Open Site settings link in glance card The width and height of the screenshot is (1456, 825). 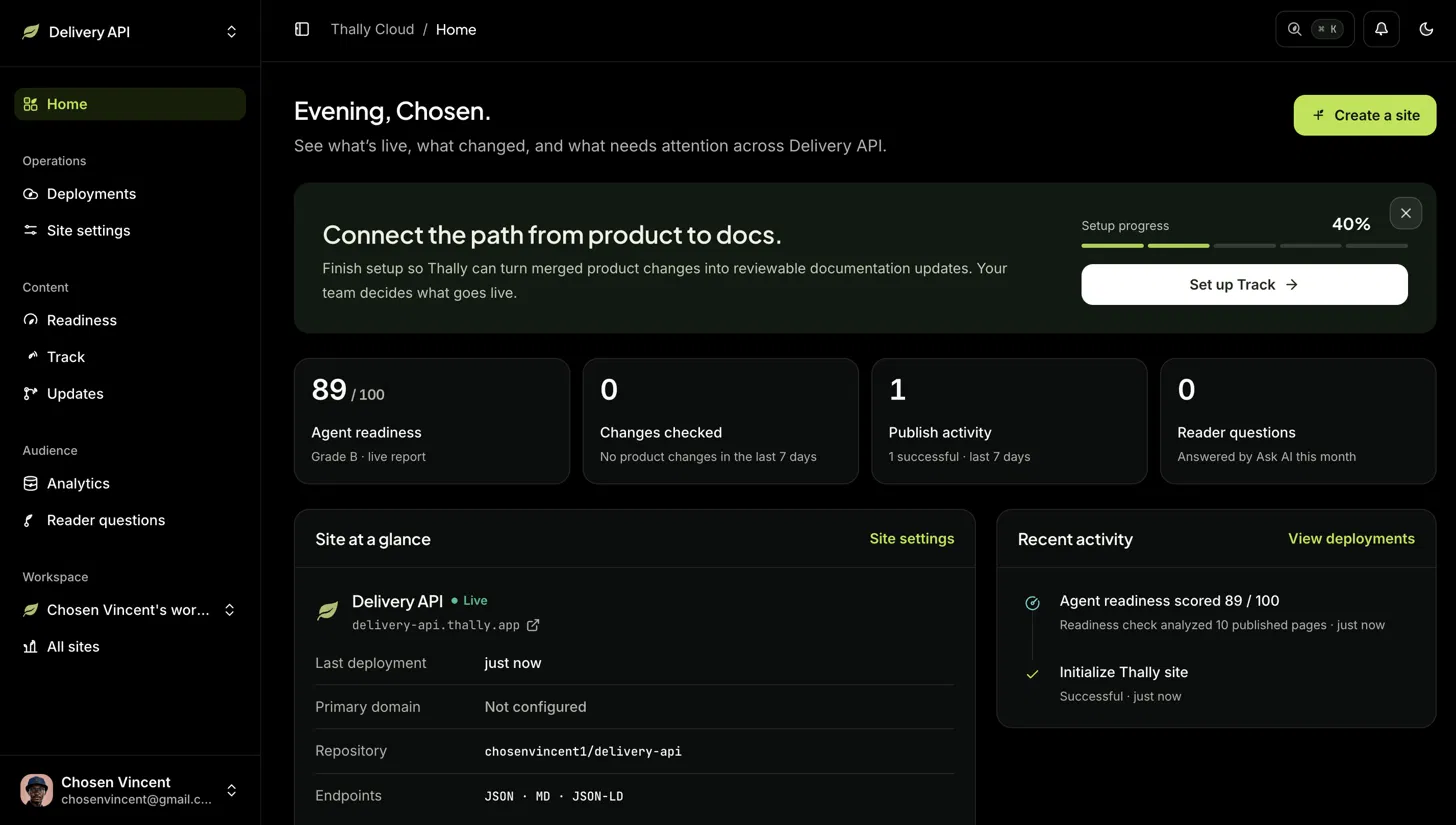pyautogui.click(x=911, y=539)
